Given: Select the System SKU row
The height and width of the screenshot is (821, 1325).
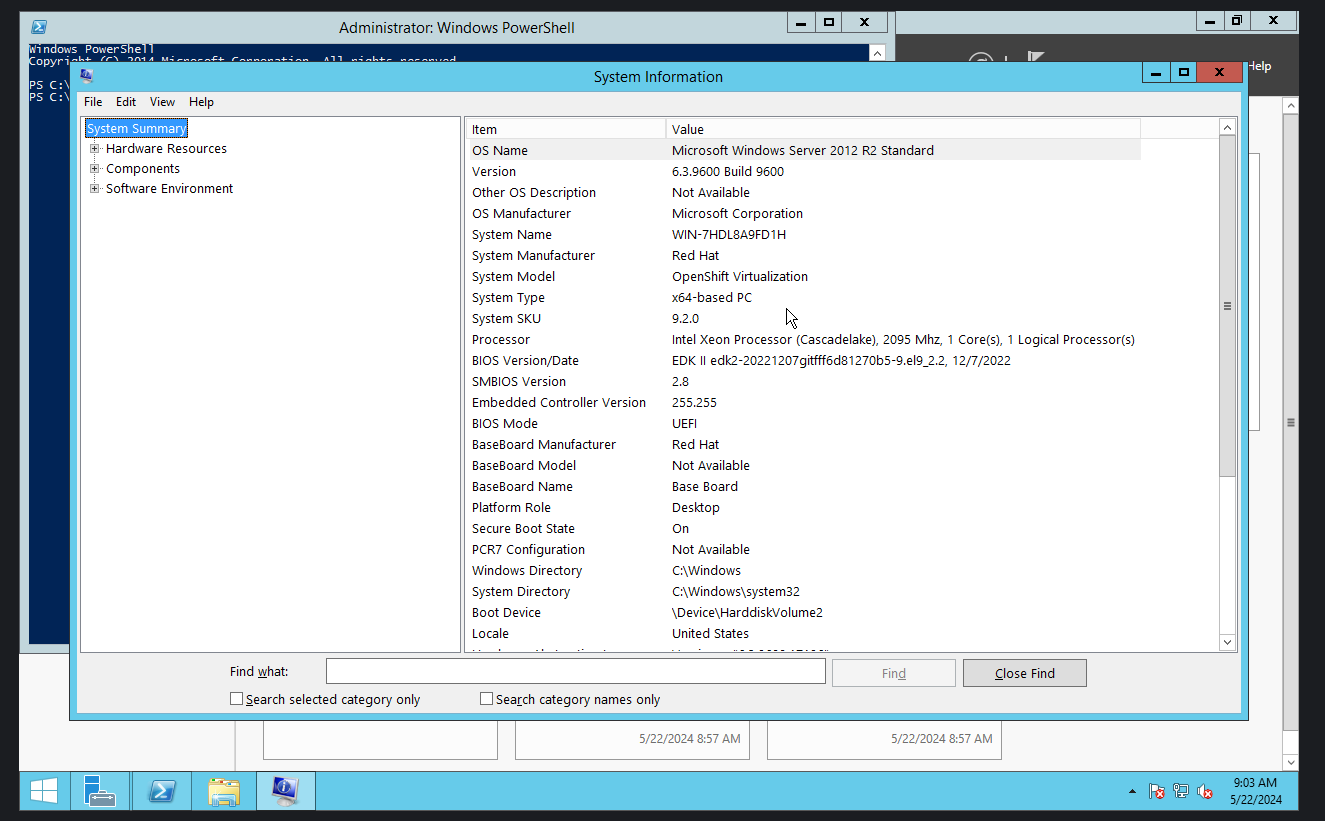Looking at the screenshot, I should (803, 318).
